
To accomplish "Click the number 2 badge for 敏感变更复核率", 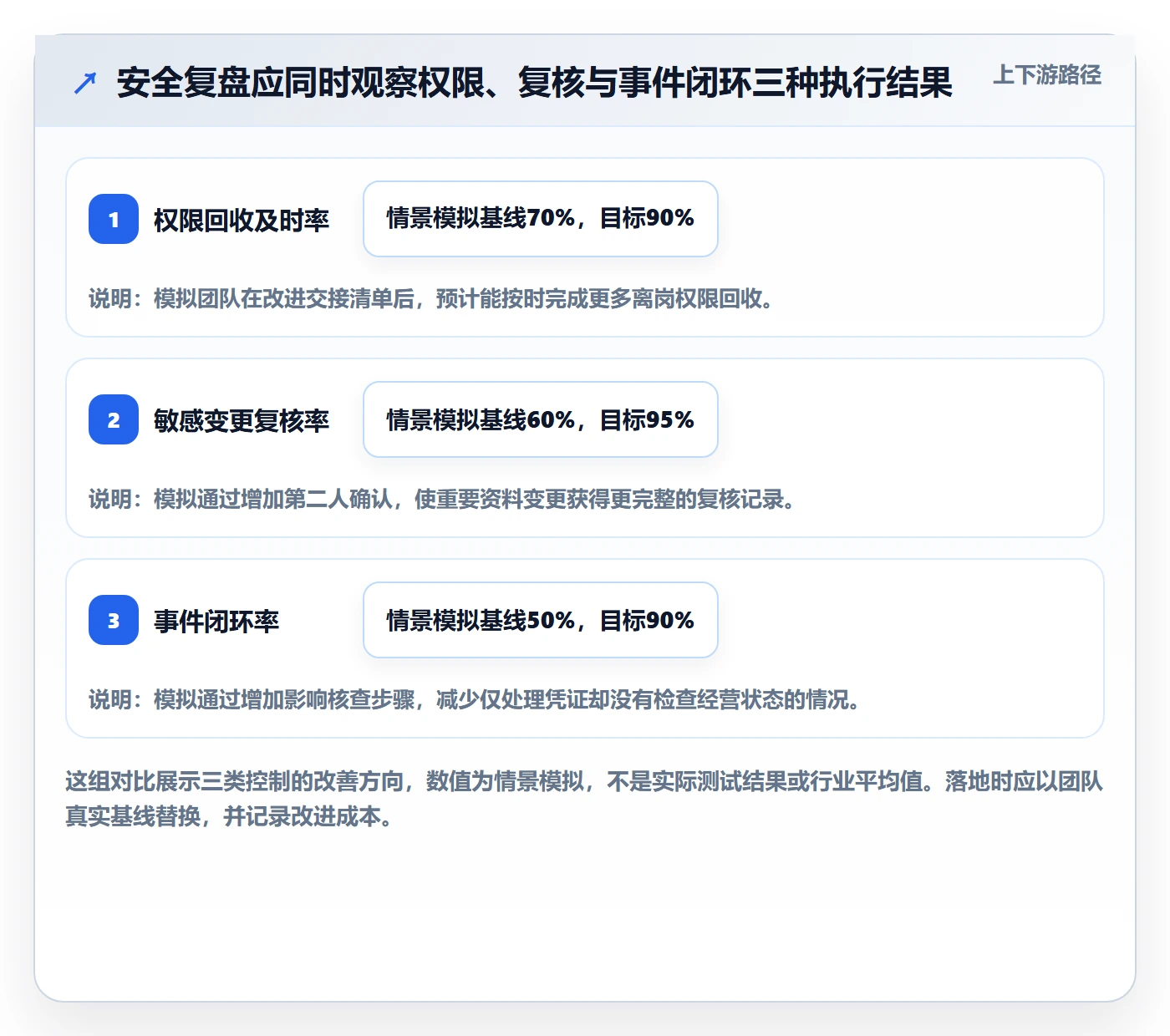I will coord(114,419).
